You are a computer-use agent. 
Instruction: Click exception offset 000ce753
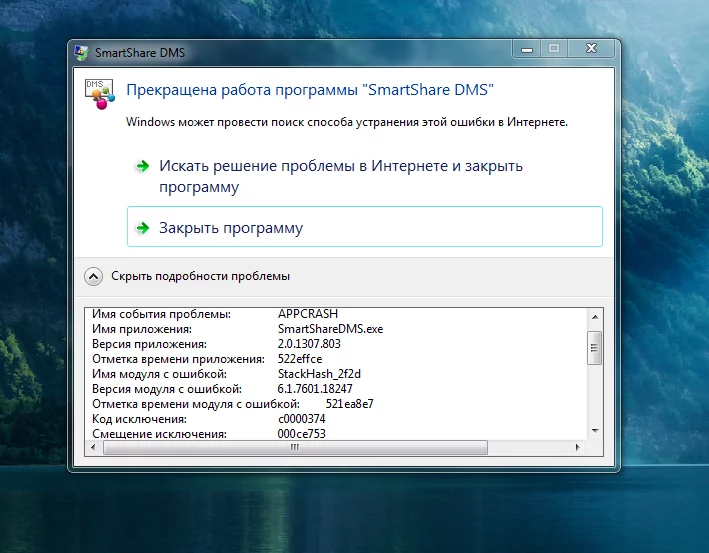[x=301, y=433]
